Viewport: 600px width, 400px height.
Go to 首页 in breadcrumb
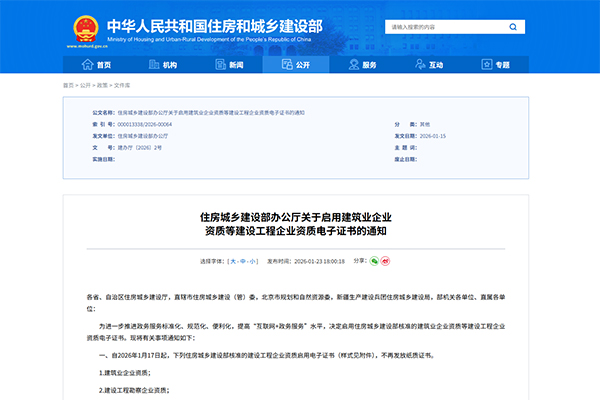click(x=68, y=86)
